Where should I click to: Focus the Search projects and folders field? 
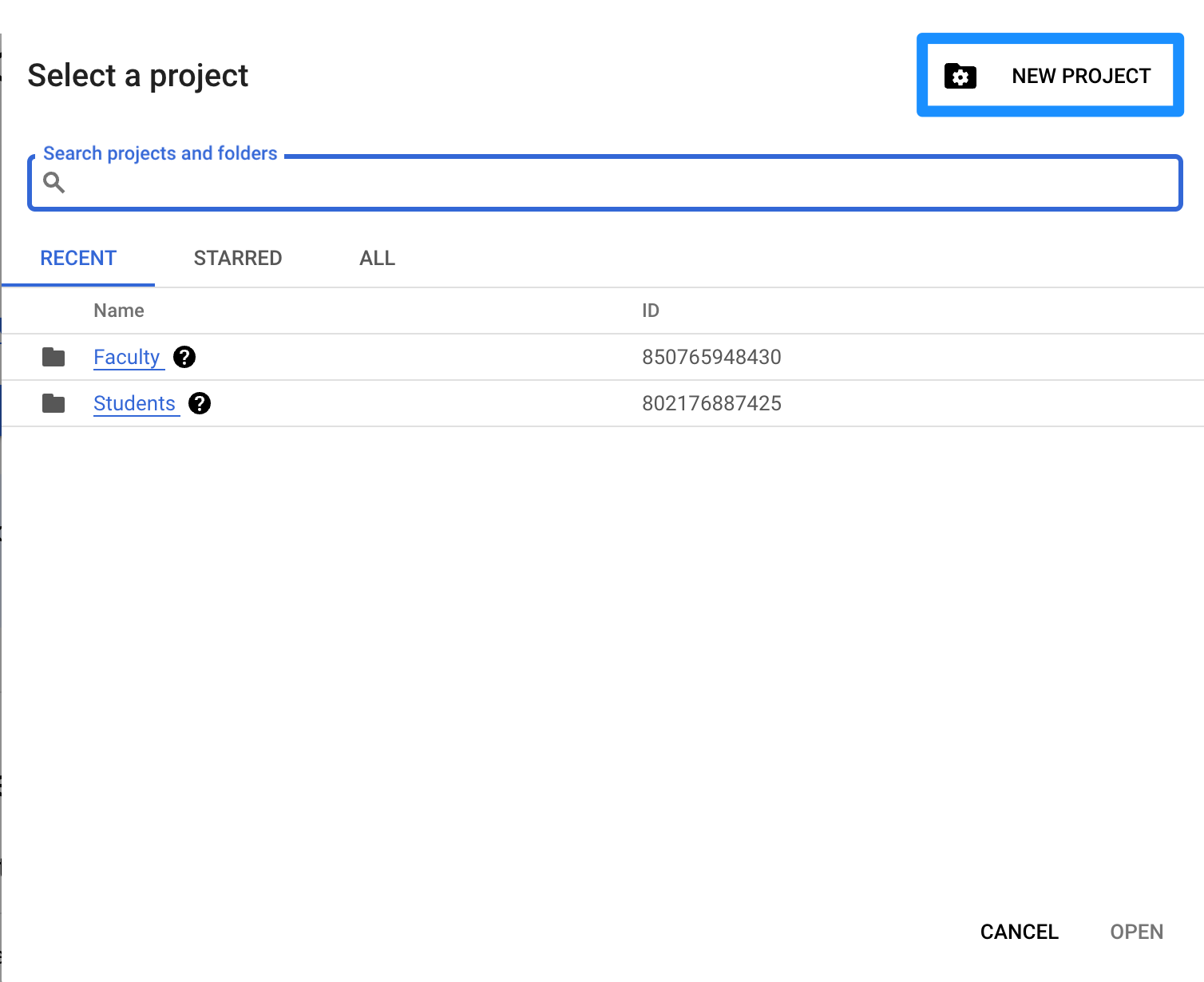(605, 183)
